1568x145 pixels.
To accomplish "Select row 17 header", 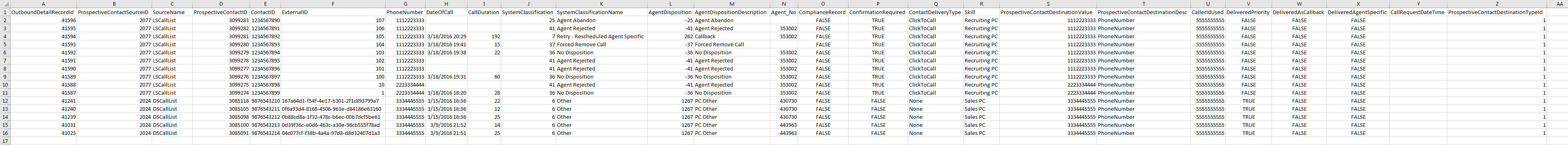I will [5, 141].
